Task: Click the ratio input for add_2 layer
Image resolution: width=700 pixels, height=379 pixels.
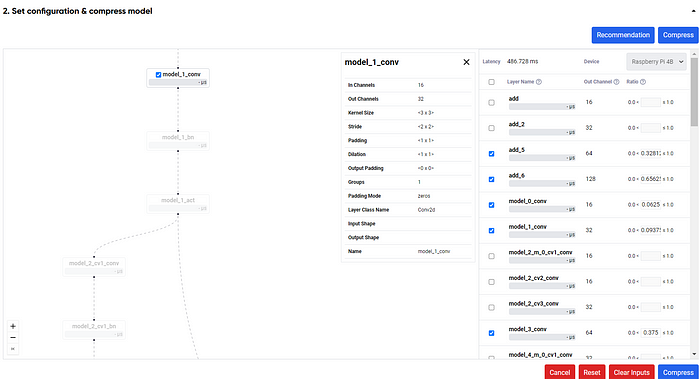Action: pos(650,128)
